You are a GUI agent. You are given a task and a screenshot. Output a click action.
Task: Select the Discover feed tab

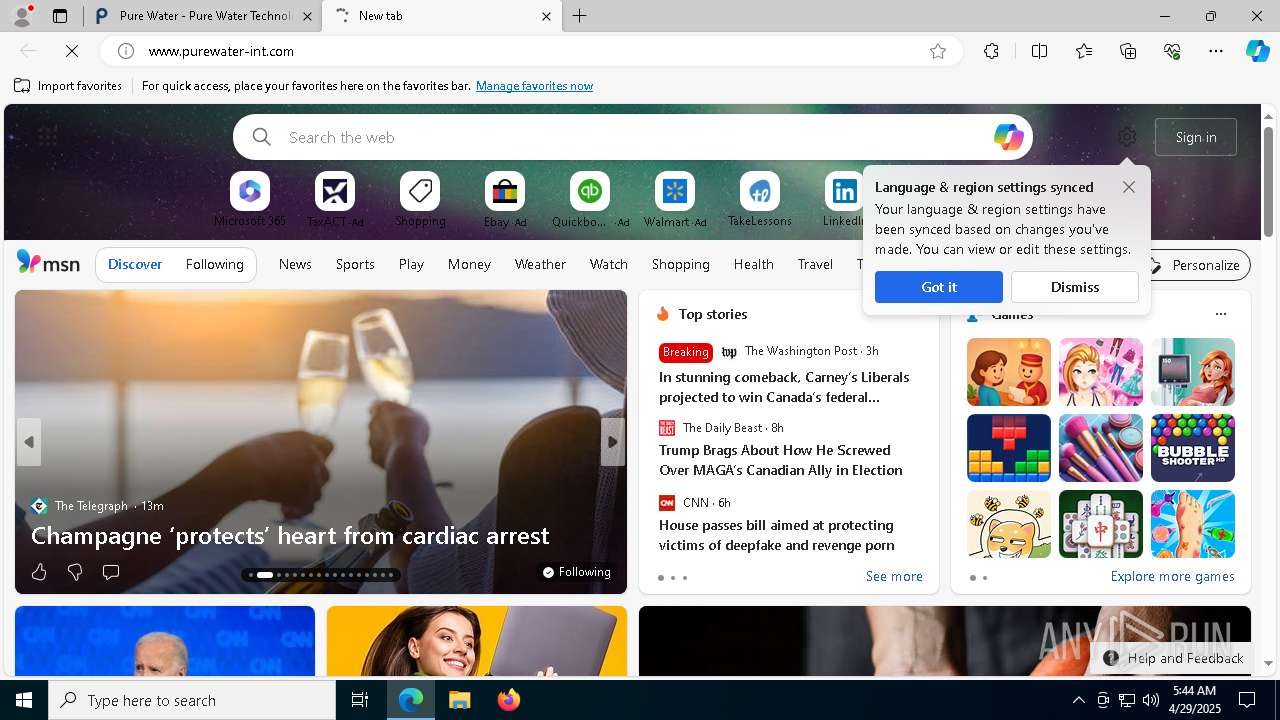135,264
